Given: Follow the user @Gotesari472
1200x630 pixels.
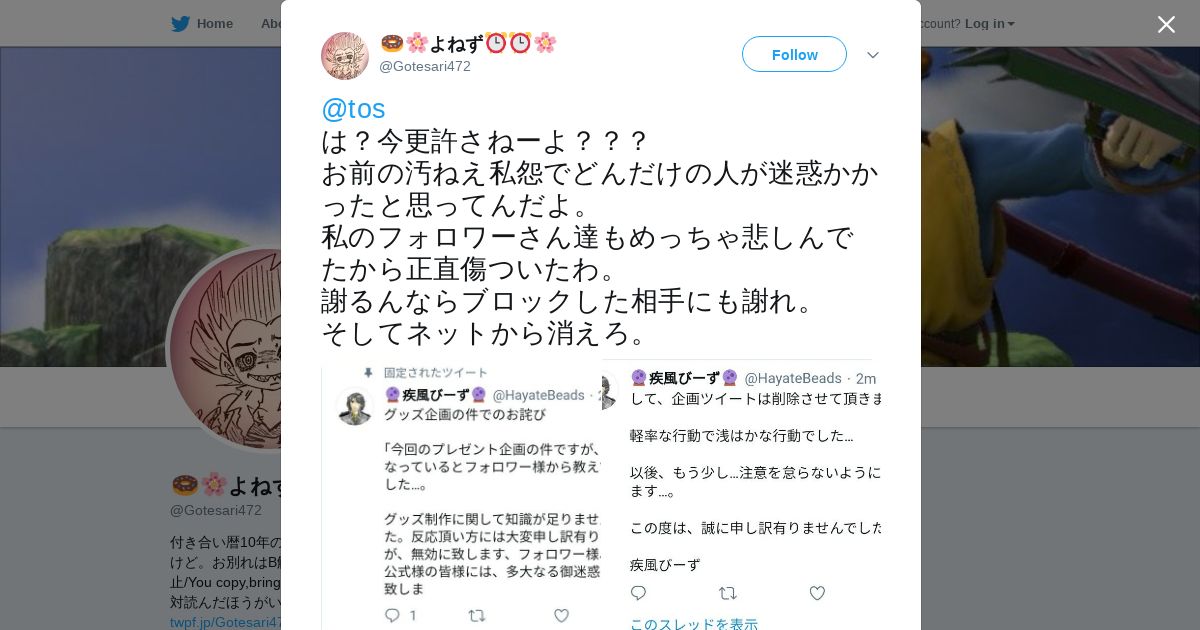Looking at the screenshot, I should click(x=794, y=54).
